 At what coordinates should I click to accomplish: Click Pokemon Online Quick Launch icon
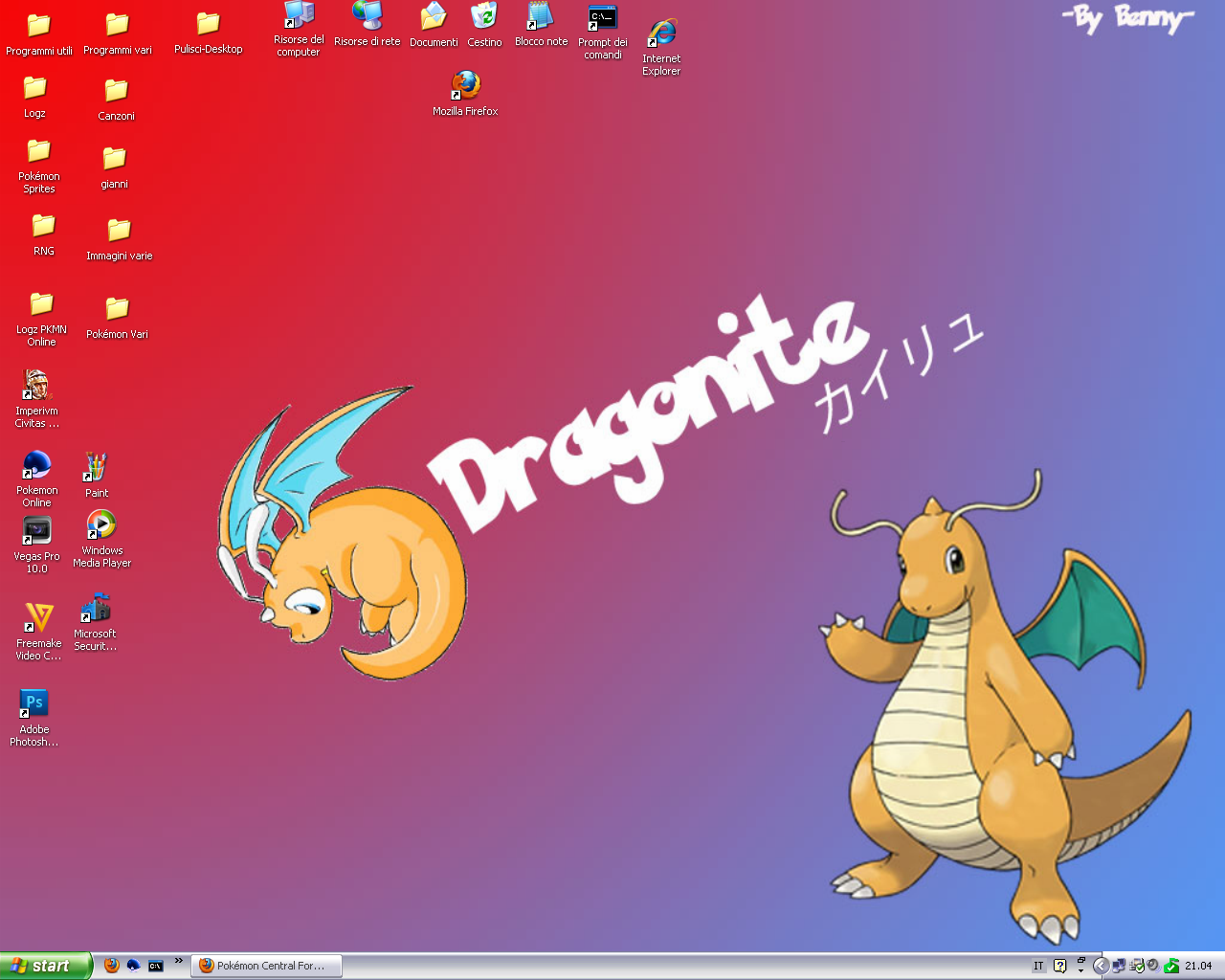click(x=134, y=966)
